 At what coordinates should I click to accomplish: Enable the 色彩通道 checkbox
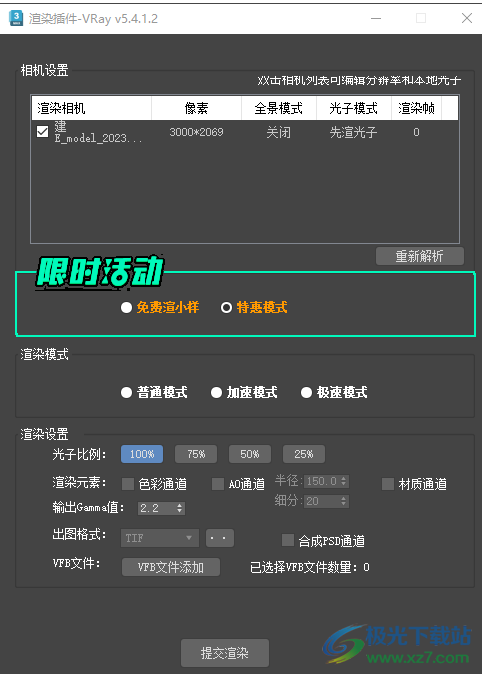(128, 484)
